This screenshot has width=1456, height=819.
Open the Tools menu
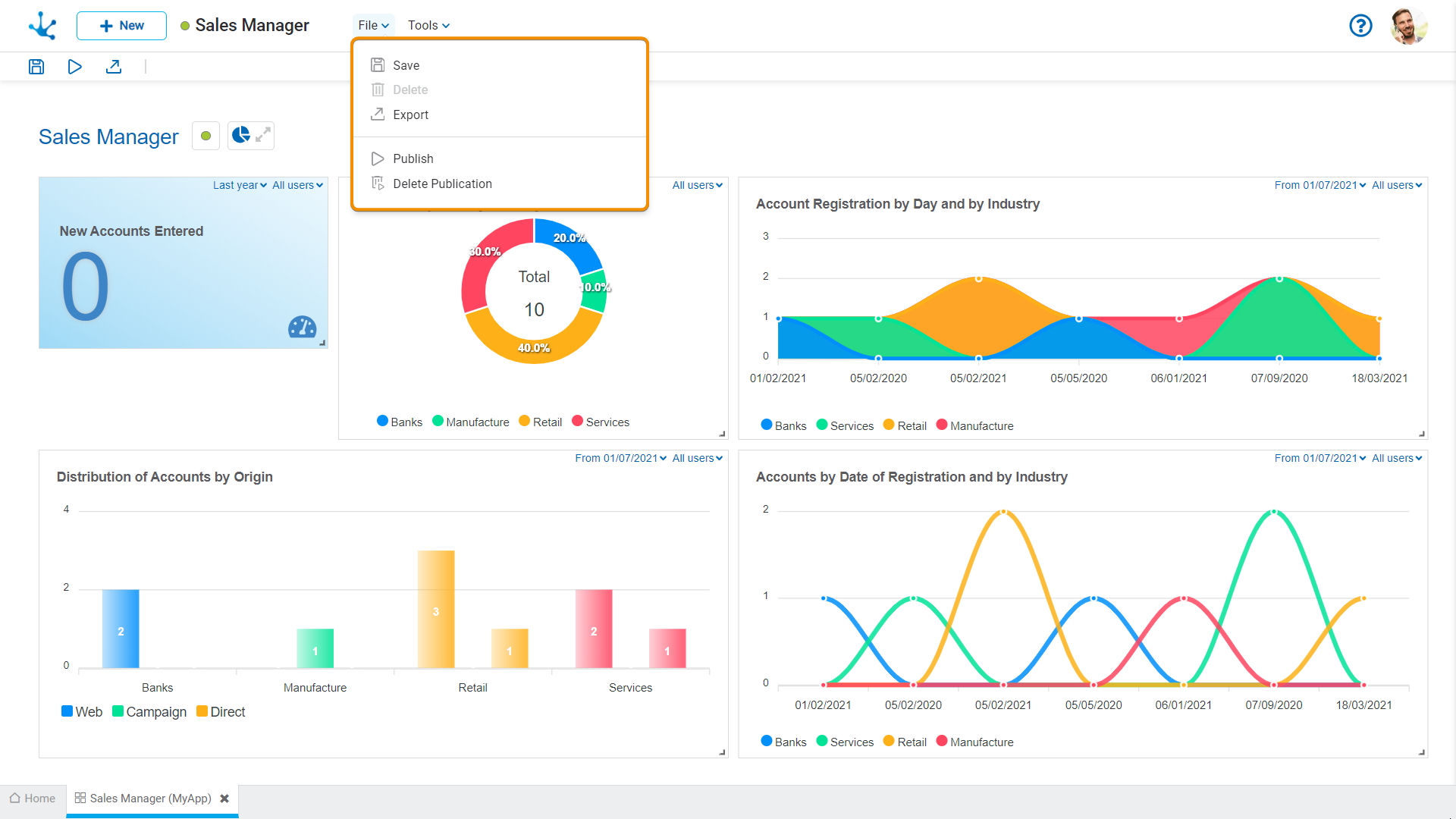point(428,26)
